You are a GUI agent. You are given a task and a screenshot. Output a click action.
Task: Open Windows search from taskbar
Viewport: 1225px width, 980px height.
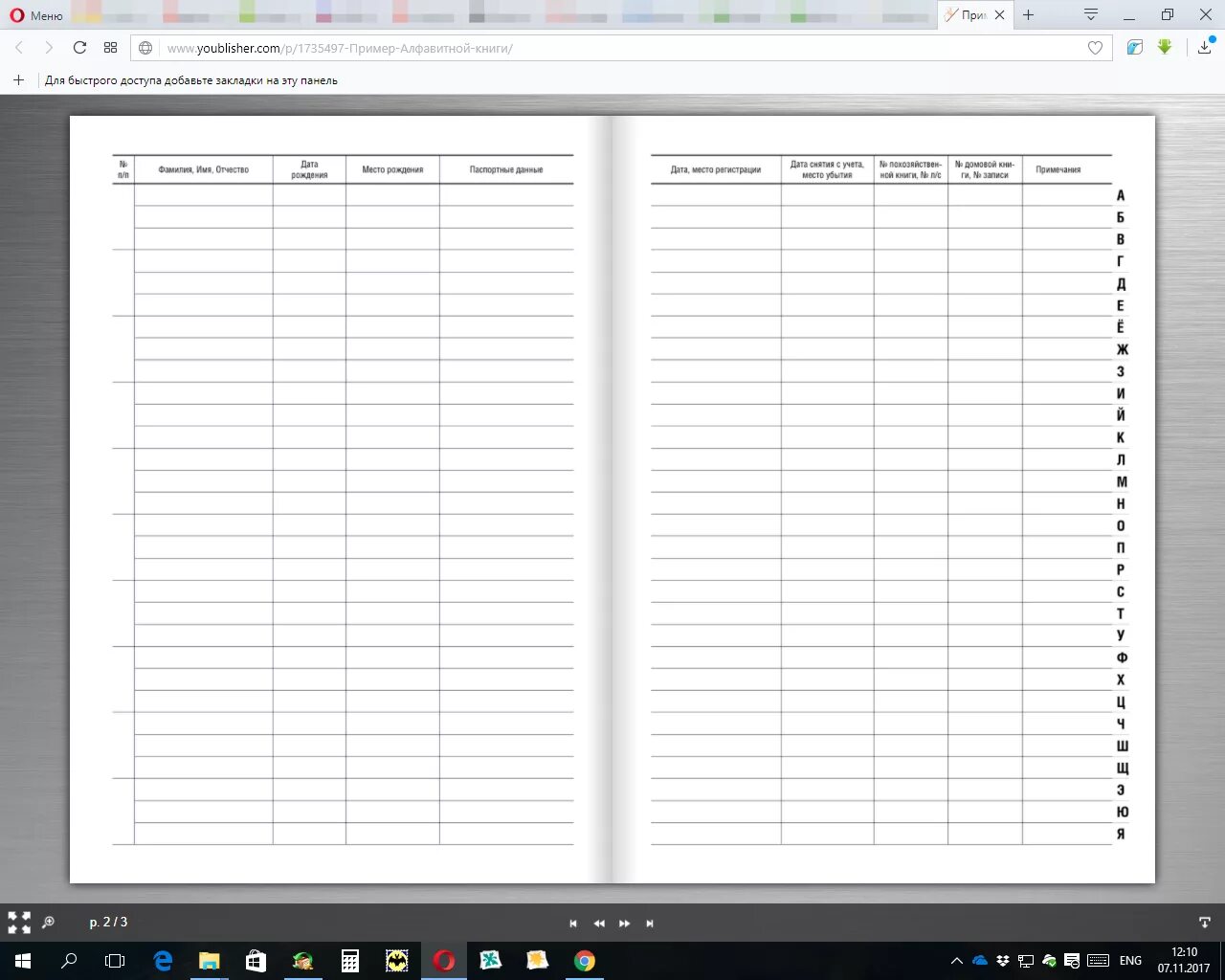point(69,961)
